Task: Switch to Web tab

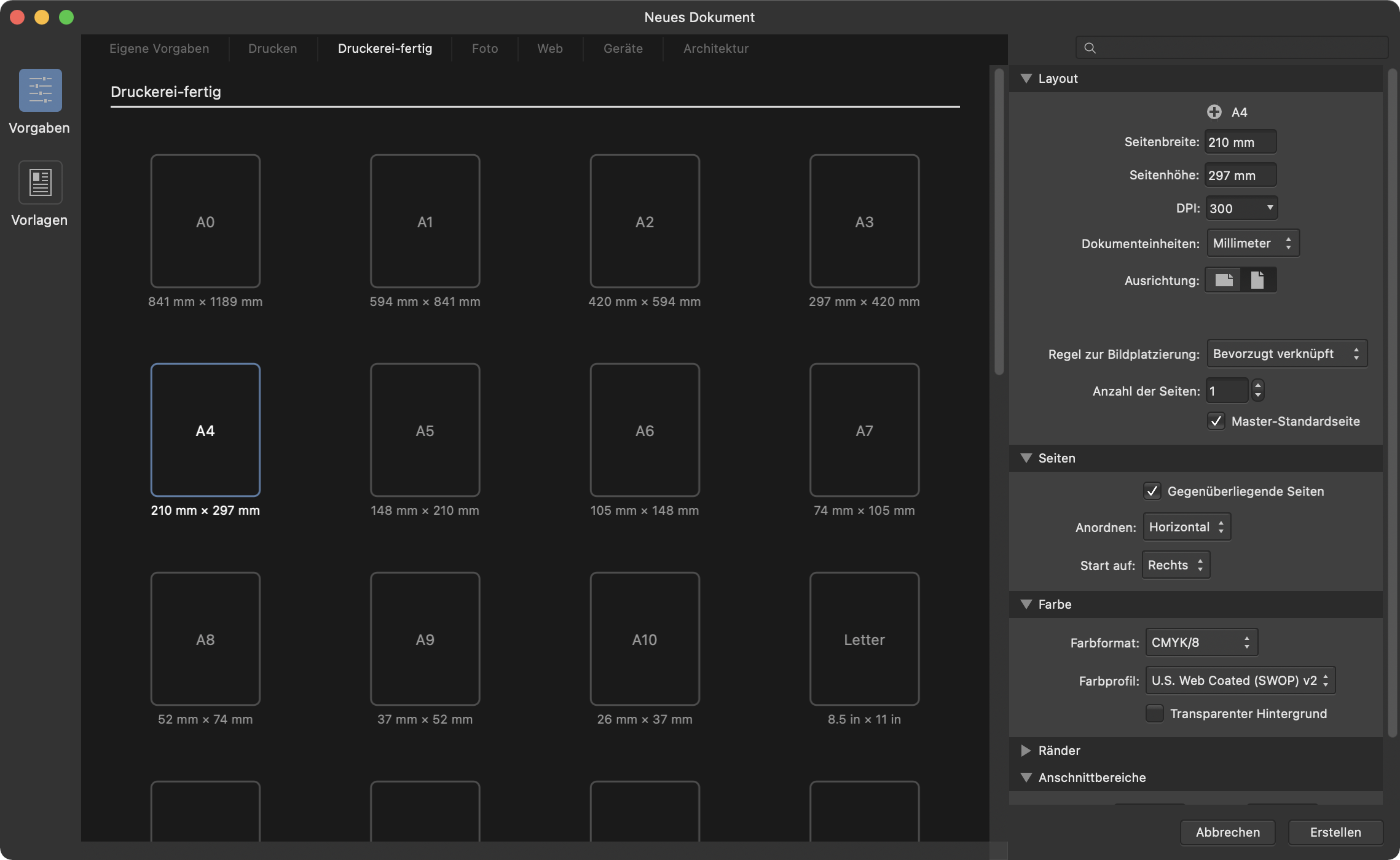Action: click(x=550, y=49)
